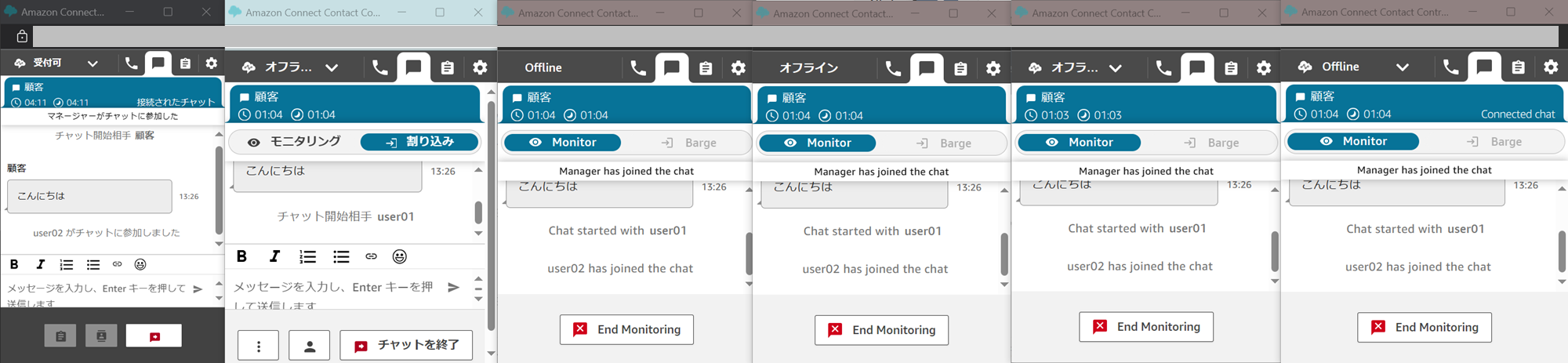1568x363 pixels.
Task: Open chat tab in 受付可 window
Action: pos(158,63)
